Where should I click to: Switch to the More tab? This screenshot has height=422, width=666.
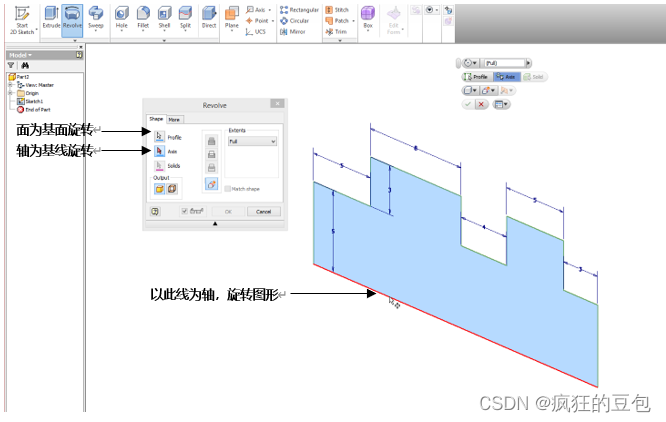(174, 119)
